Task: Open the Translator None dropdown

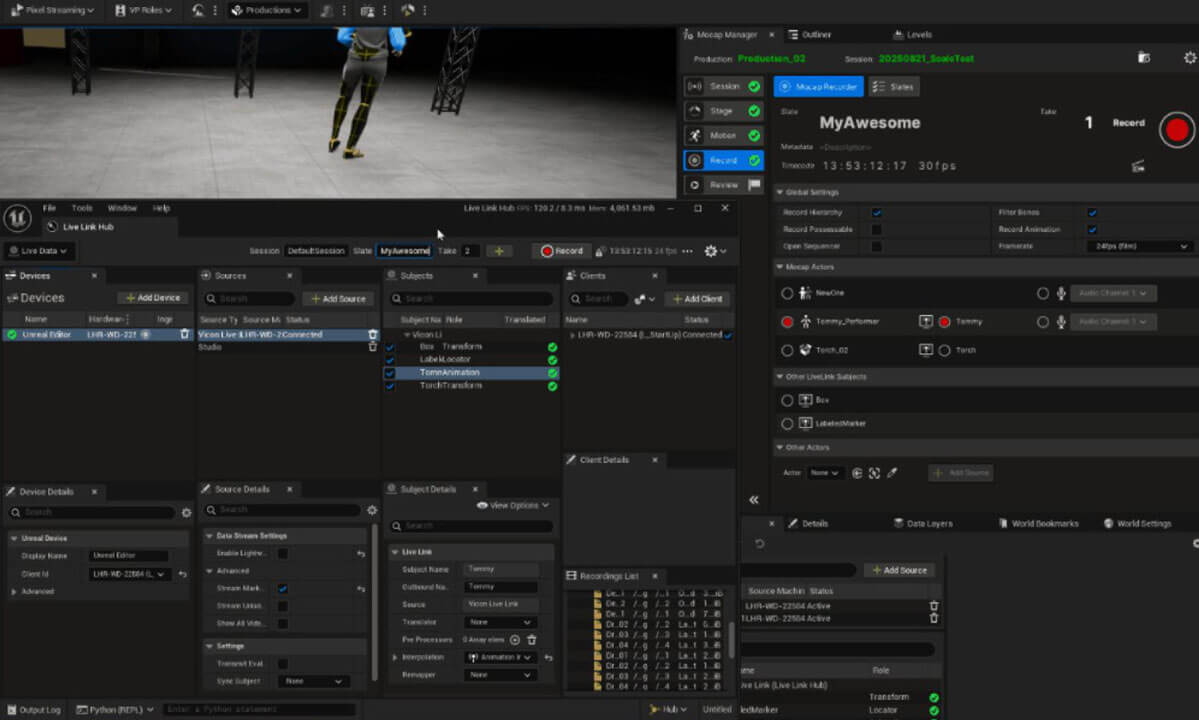Action: [x=500, y=622]
